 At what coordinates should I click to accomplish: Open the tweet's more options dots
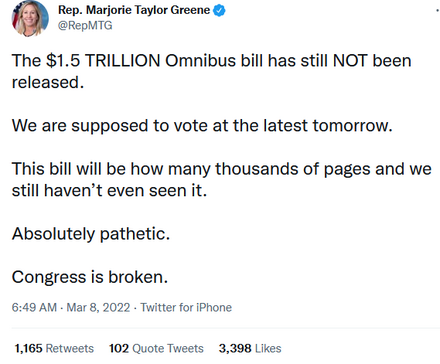(x=437, y=10)
